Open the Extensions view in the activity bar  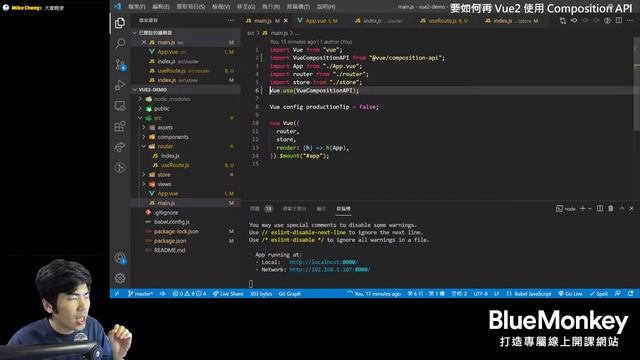pos(120,126)
